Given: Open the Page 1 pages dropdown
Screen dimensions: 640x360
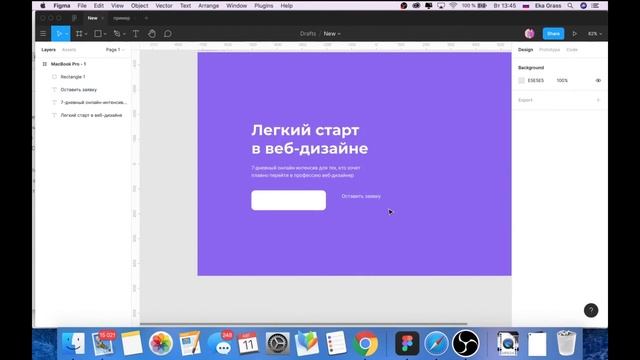Looking at the screenshot, I should (115, 50).
